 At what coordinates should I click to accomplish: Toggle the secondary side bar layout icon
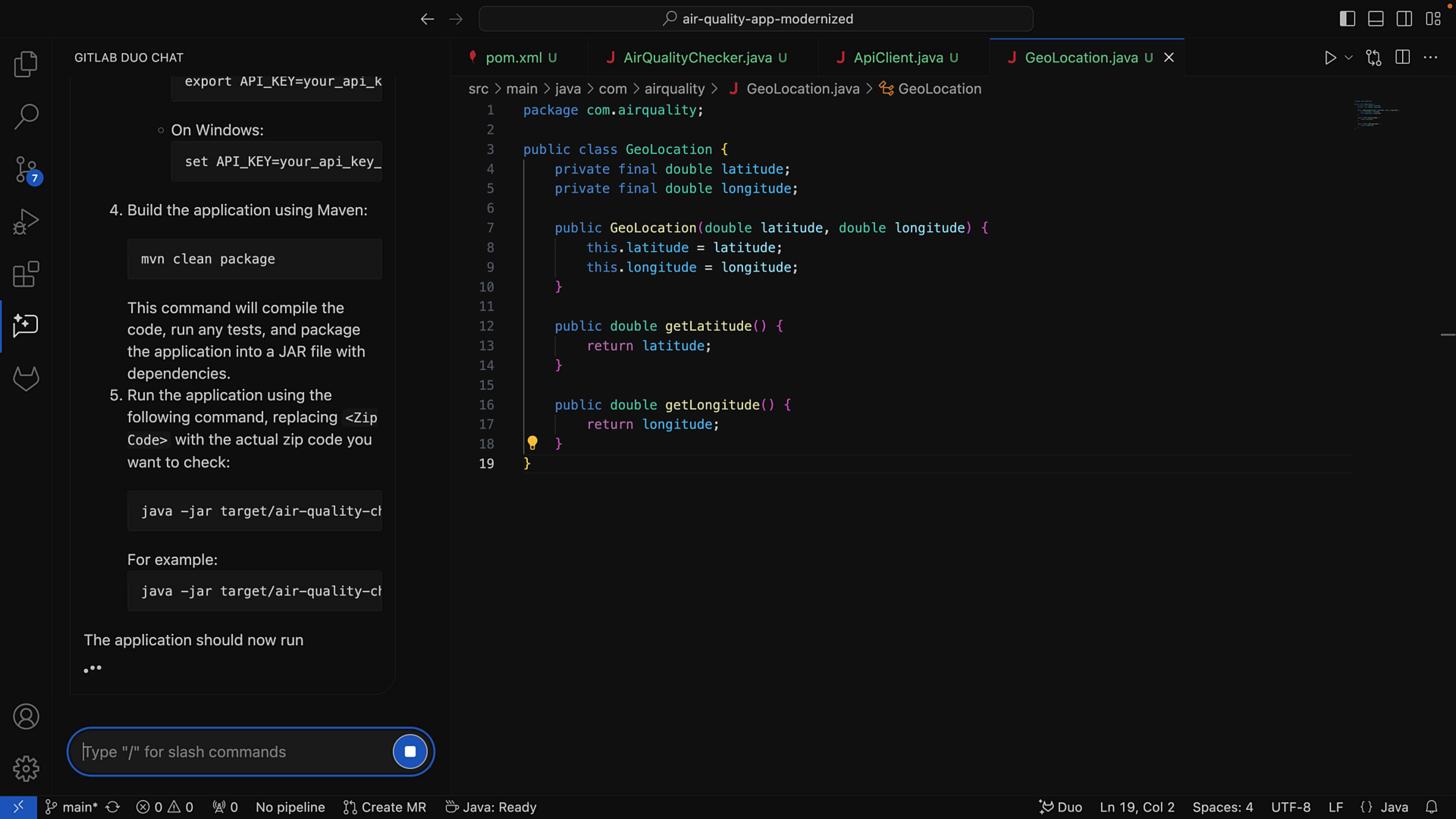1404,19
